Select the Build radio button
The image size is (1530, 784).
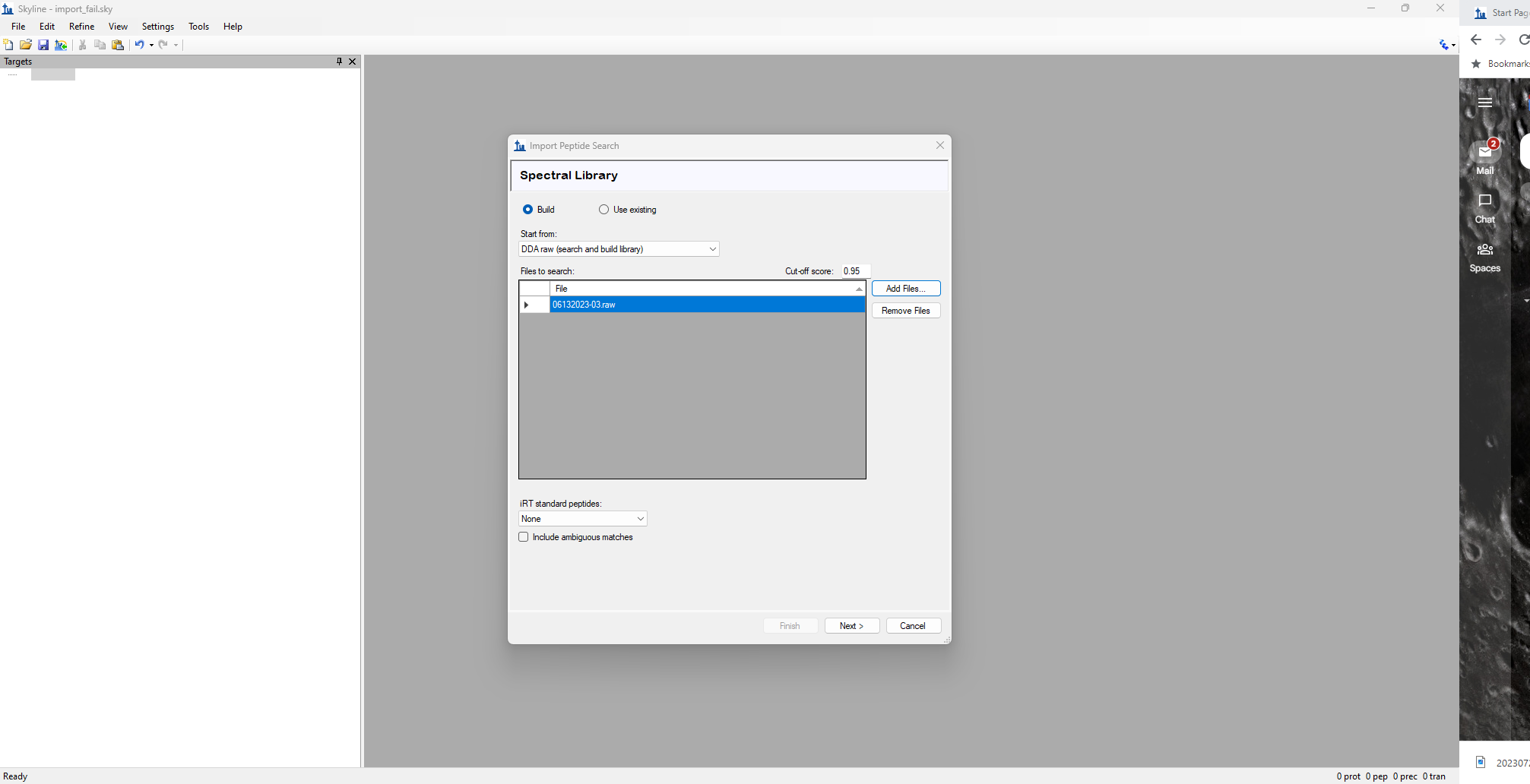[x=527, y=210]
